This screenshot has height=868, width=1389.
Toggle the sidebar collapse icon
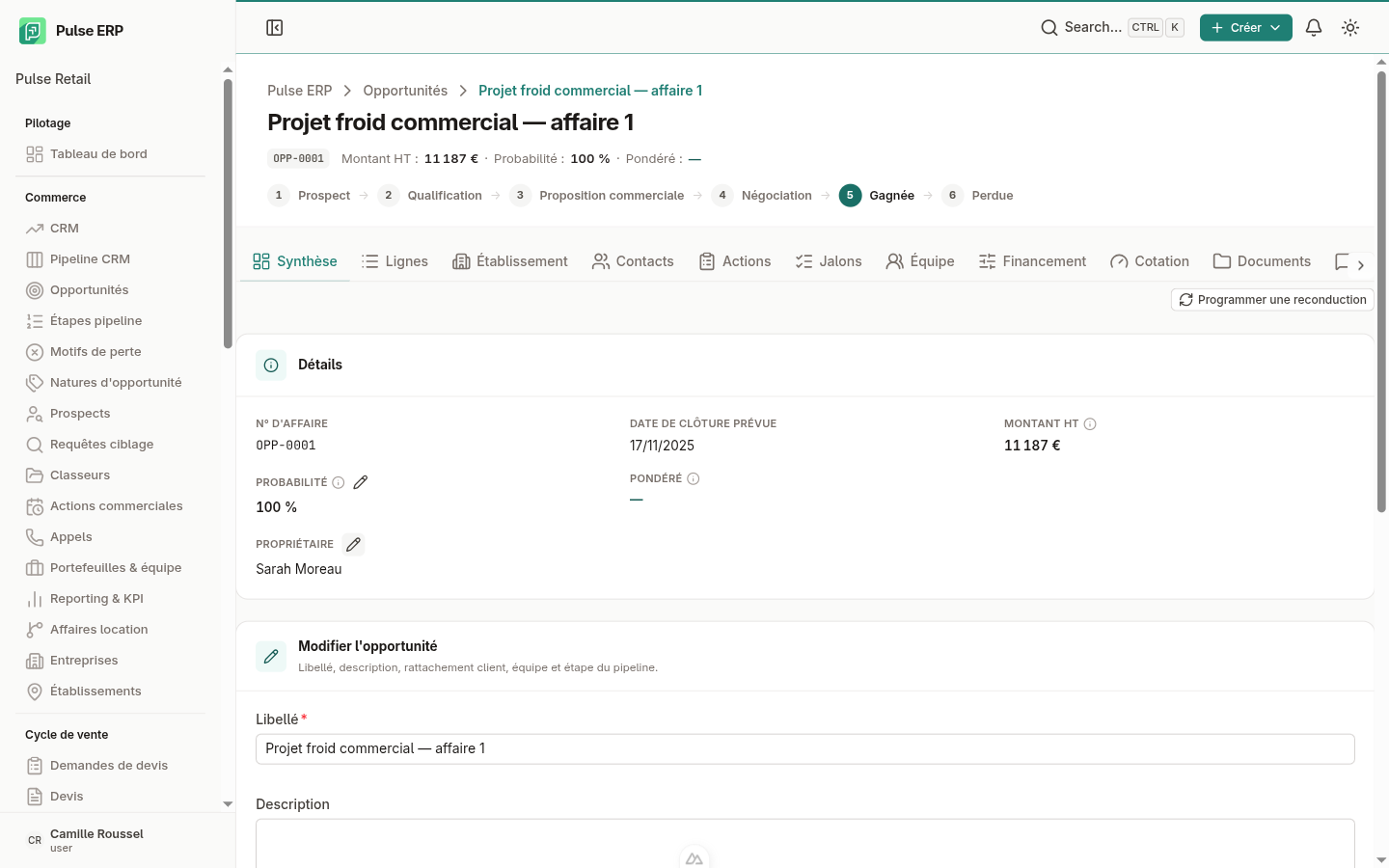pos(275,28)
